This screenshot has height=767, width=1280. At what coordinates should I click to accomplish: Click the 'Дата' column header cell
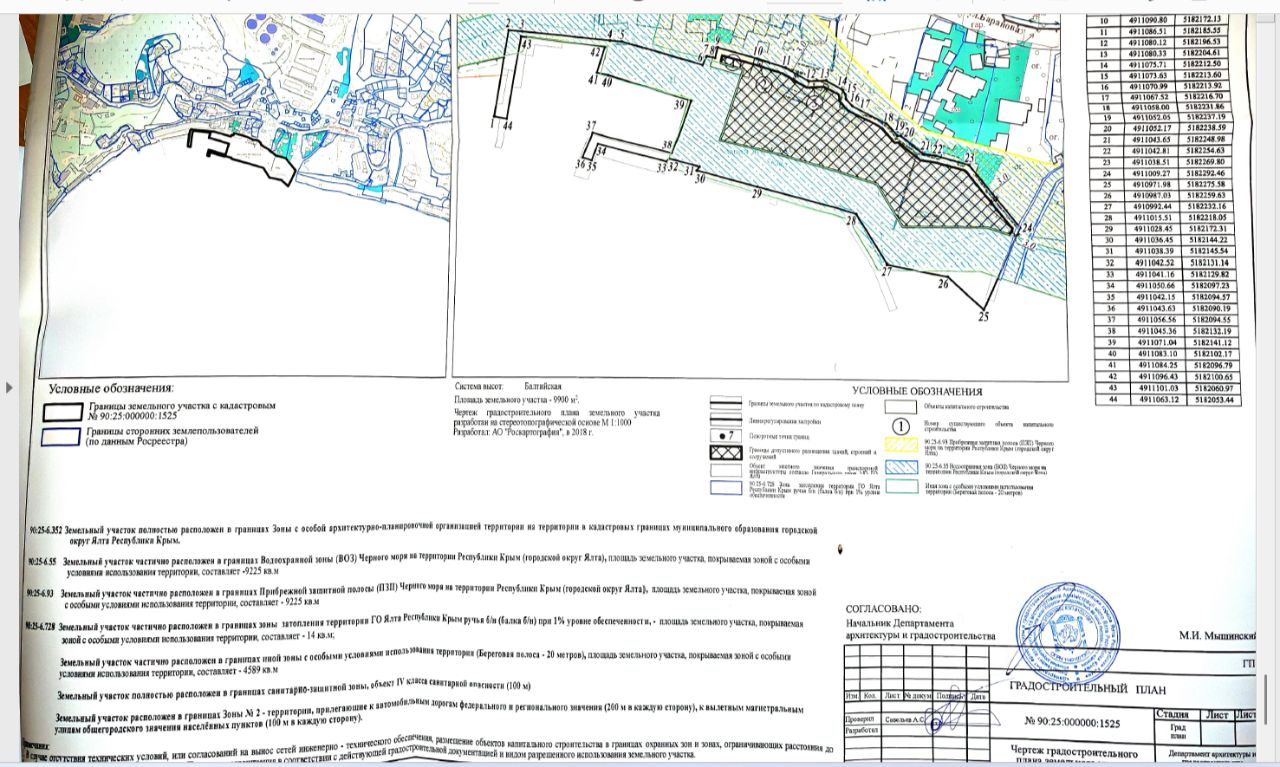pyautogui.click(x=980, y=696)
